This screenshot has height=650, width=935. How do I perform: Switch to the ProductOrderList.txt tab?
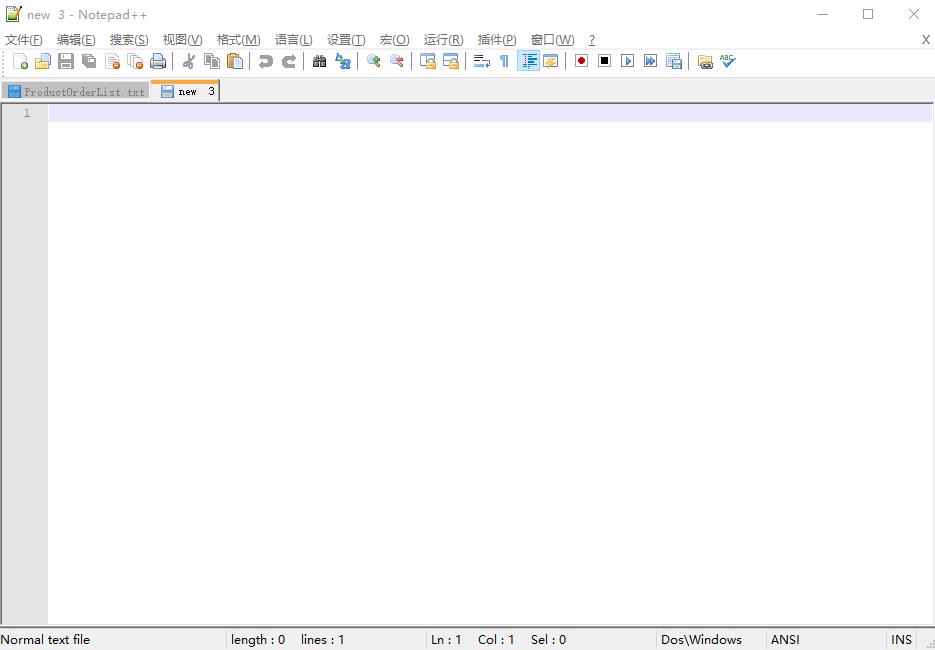click(x=75, y=91)
